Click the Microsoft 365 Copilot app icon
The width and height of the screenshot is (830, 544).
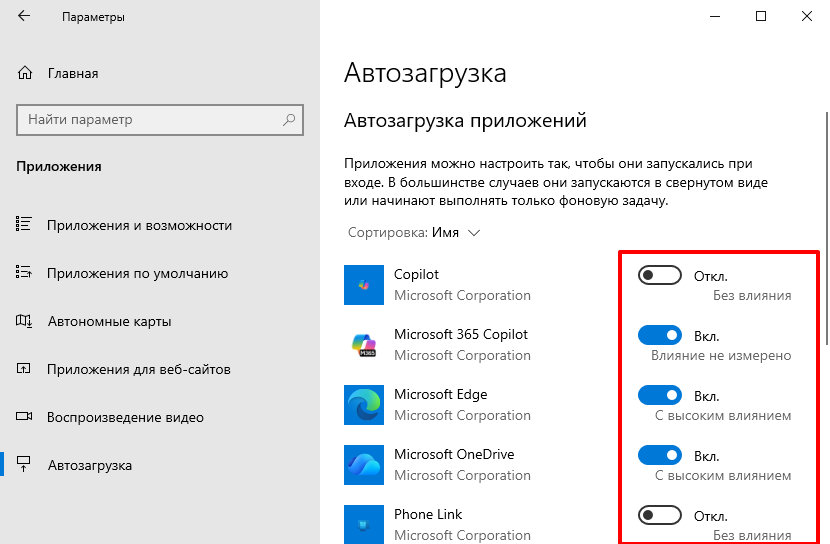tap(364, 344)
